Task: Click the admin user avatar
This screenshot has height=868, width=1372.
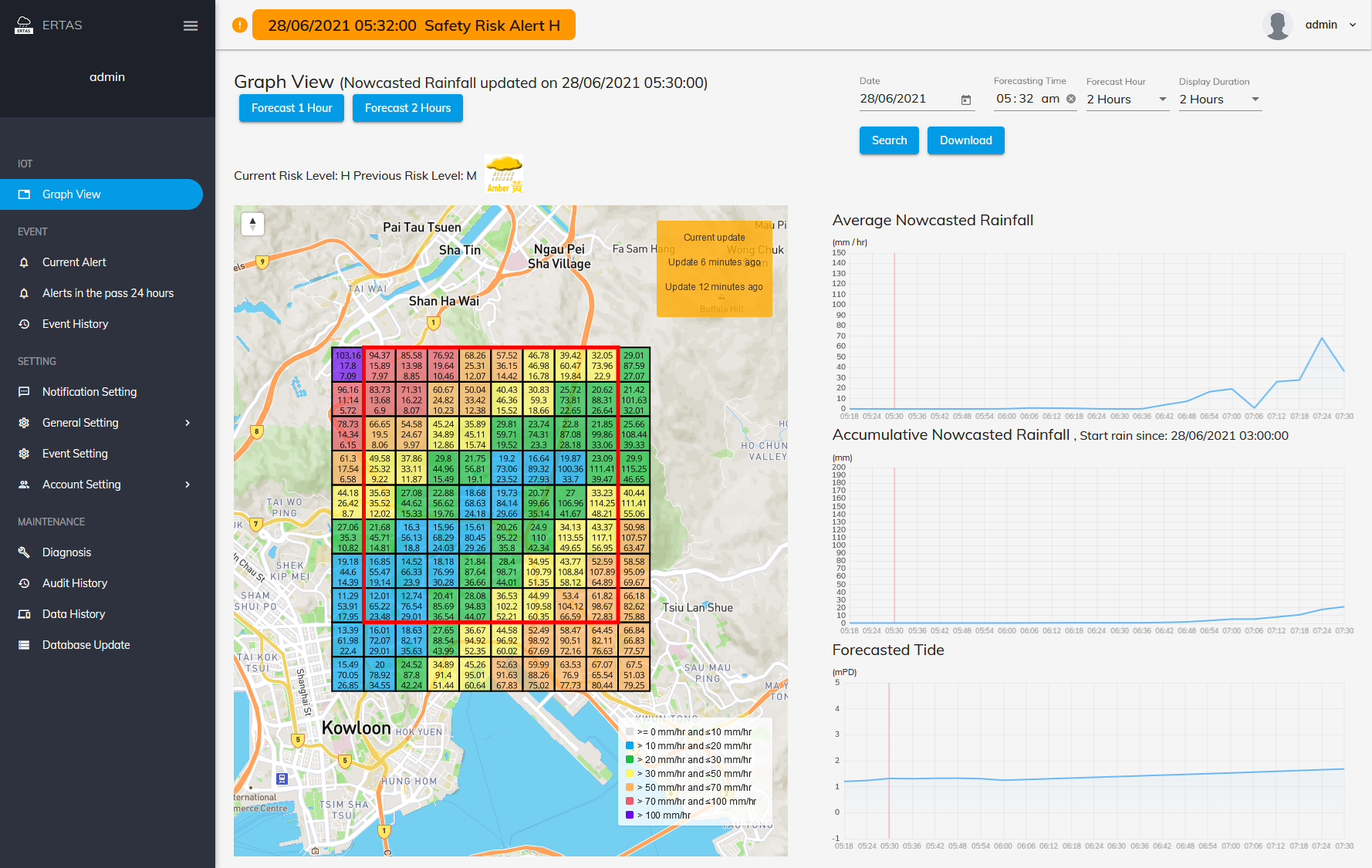Action: [1278, 25]
